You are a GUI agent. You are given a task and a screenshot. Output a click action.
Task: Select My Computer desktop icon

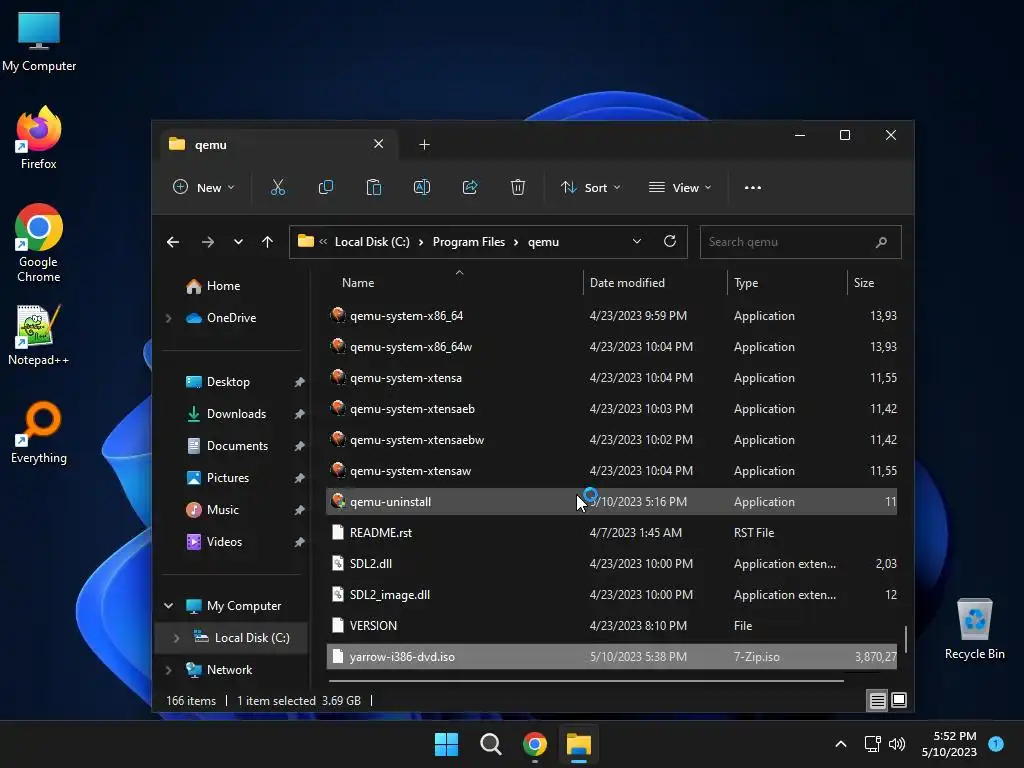pos(39,41)
